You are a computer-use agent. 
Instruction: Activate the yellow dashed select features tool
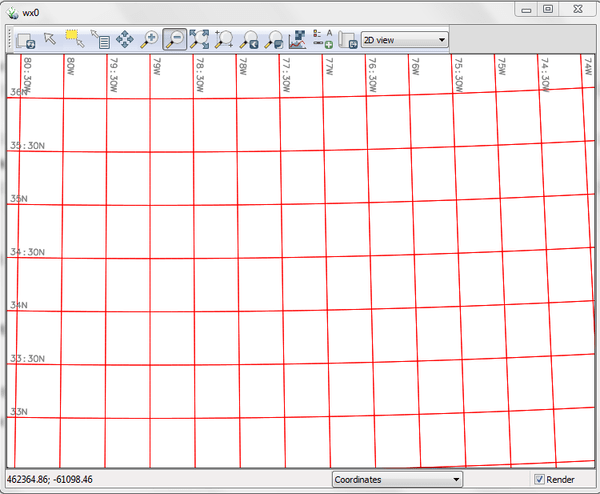73,39
